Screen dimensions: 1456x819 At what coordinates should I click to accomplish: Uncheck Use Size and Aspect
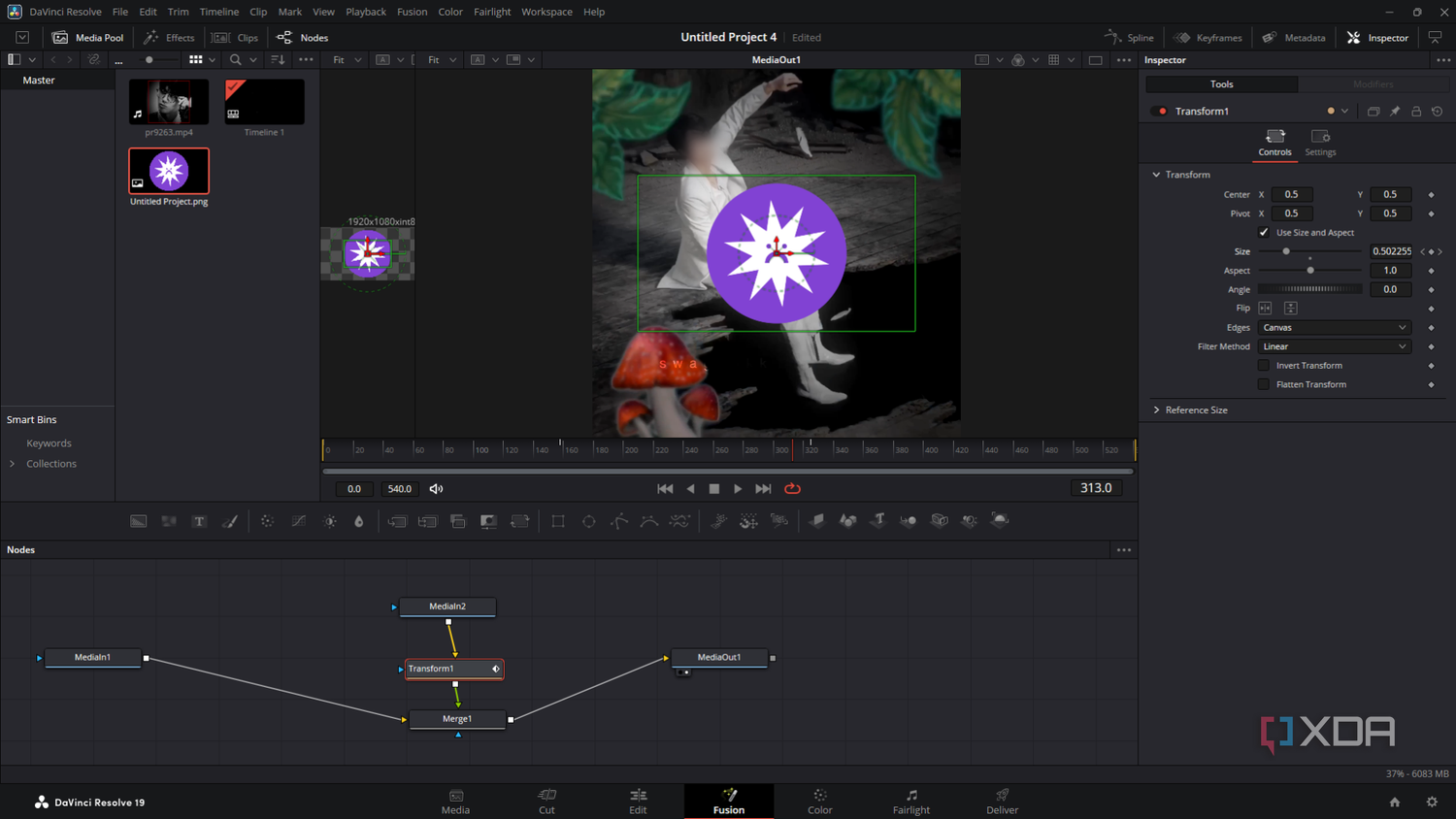tap(1264, 233)
